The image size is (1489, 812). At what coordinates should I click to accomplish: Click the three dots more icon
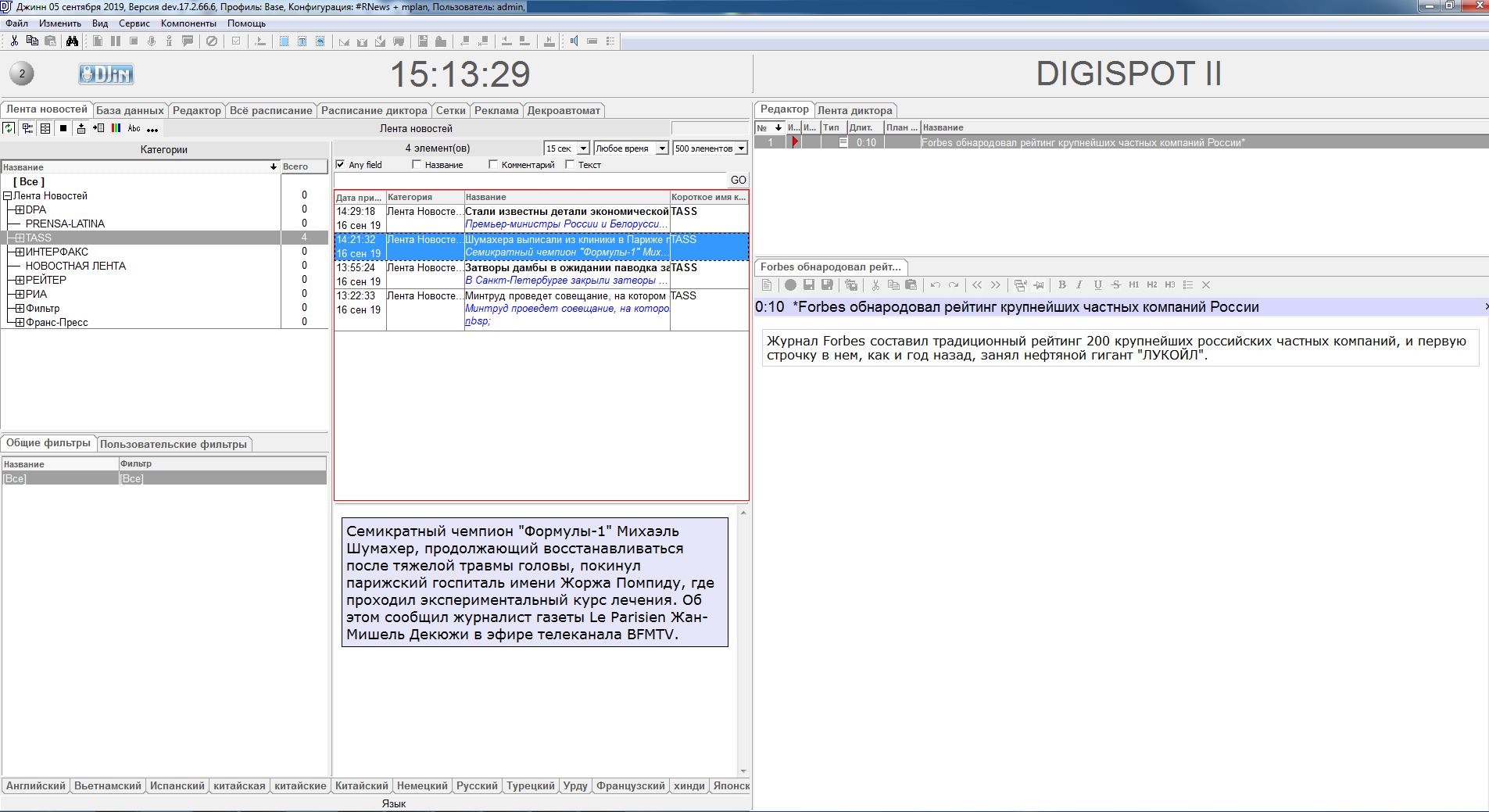(x=152, y=130)
